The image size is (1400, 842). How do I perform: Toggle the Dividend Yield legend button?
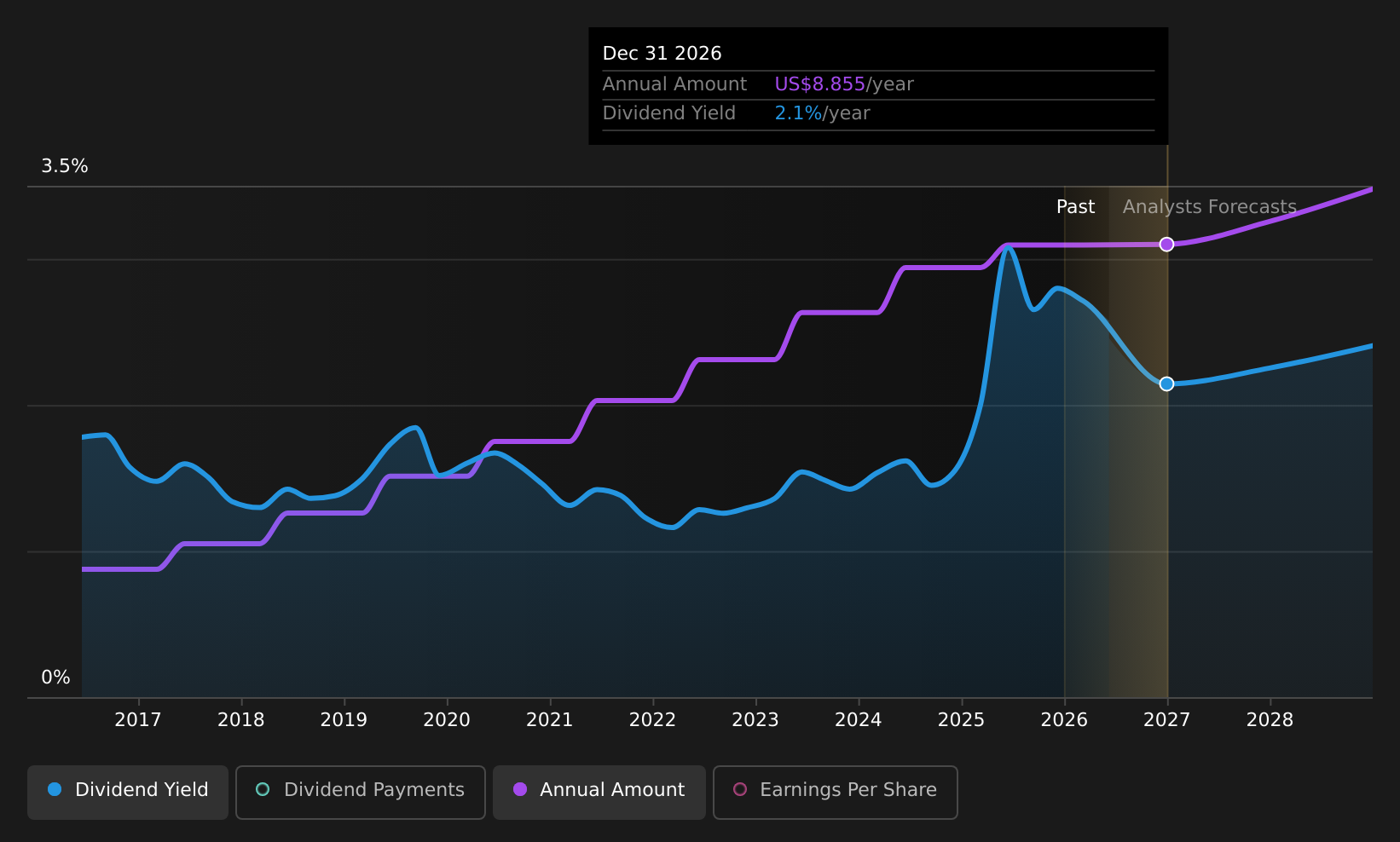128,792
